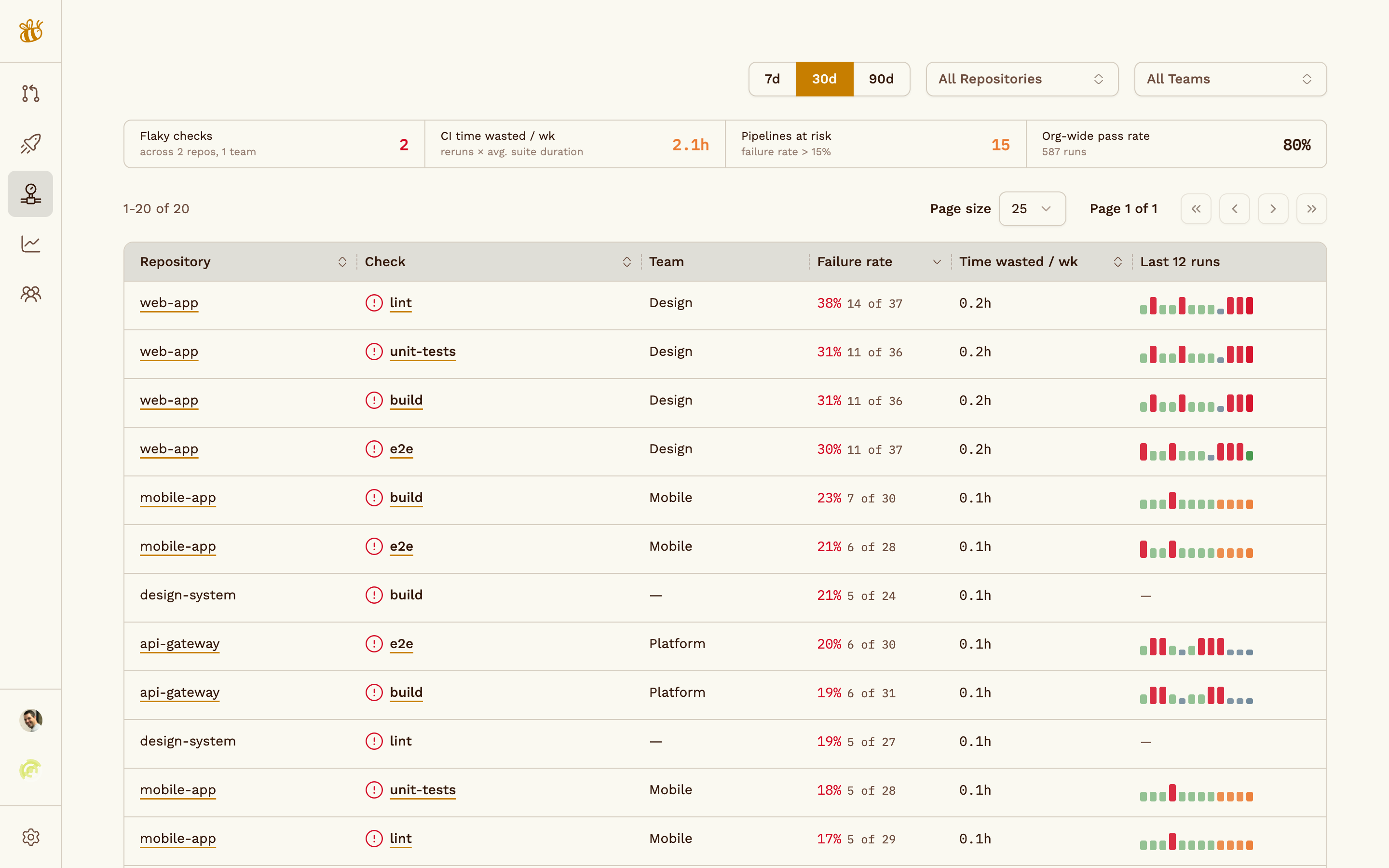Click the alert icon beside design-system build

click(374, 595)
